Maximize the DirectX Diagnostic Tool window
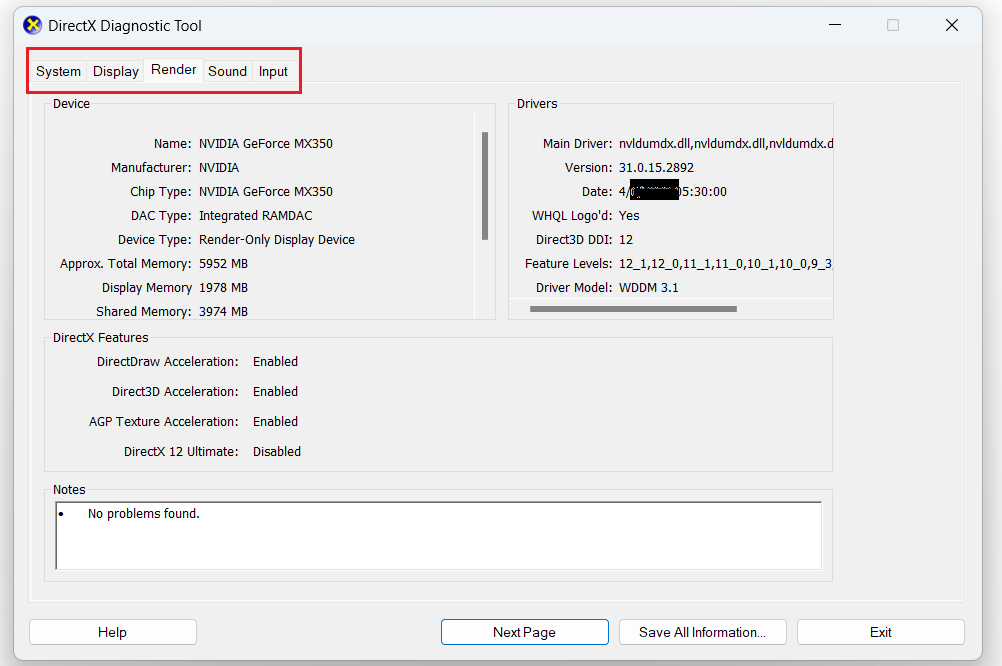Screen dimensions: 1002x666 (x=893, y=25)
